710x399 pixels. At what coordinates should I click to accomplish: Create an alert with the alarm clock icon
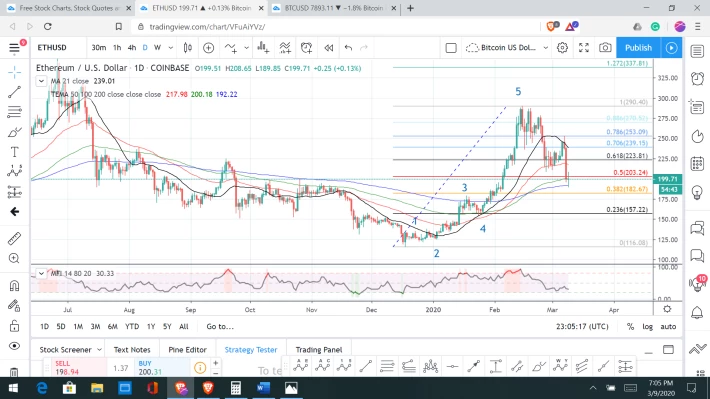[x=307, y=48]
